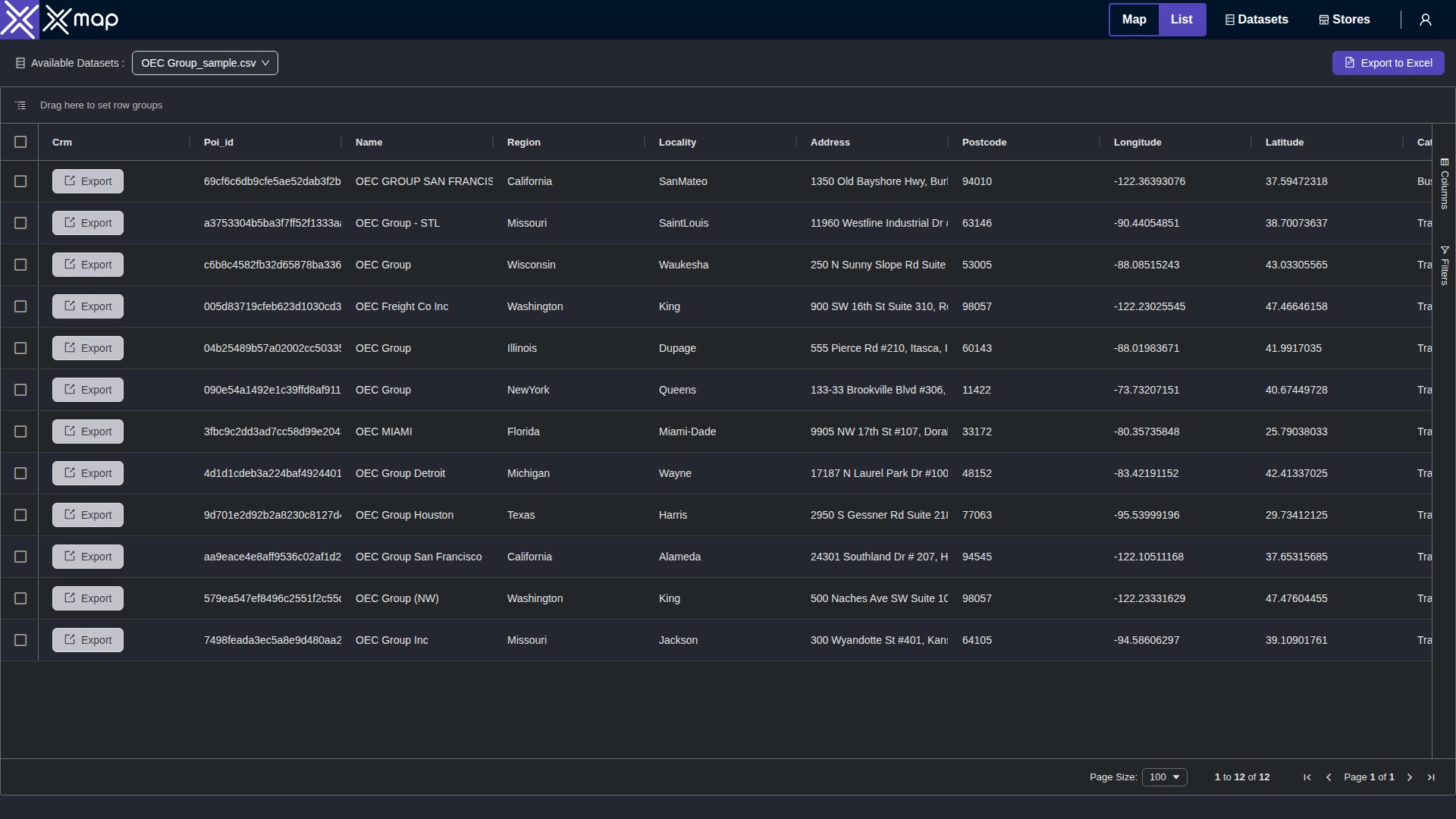The image size is (1456, 819).
Task: Go to first page with double-arrow icon
Action: pos(1307,777)
